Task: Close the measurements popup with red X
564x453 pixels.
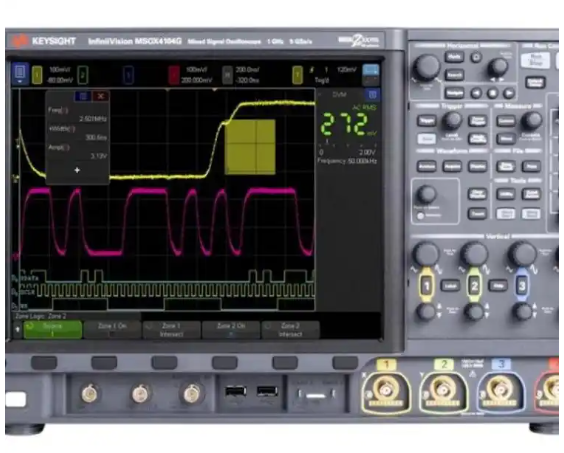Action: click(x=101, y=96)
